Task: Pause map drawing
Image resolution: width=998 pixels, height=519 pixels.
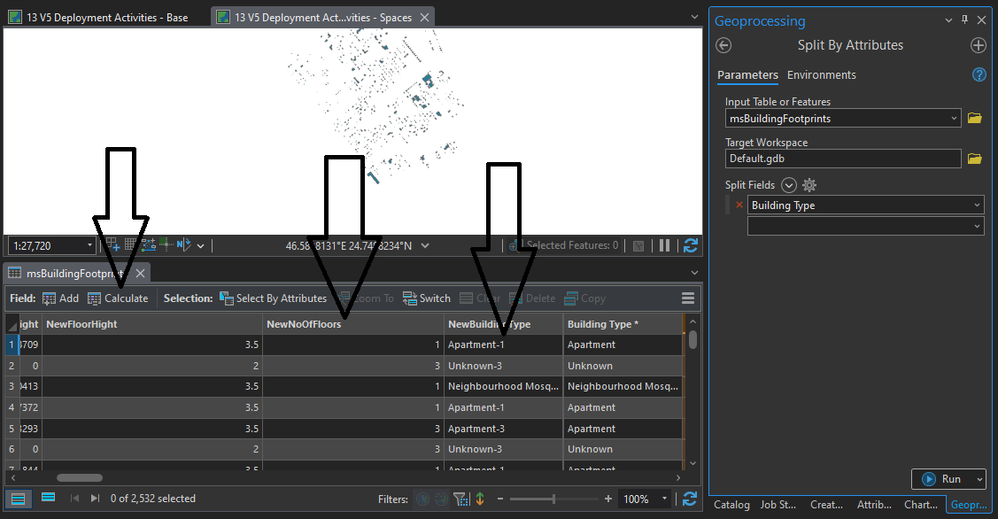Action: click(664, 245)
